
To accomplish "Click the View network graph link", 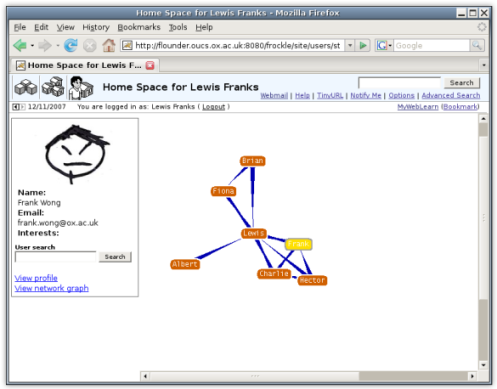I will point(52,288).
